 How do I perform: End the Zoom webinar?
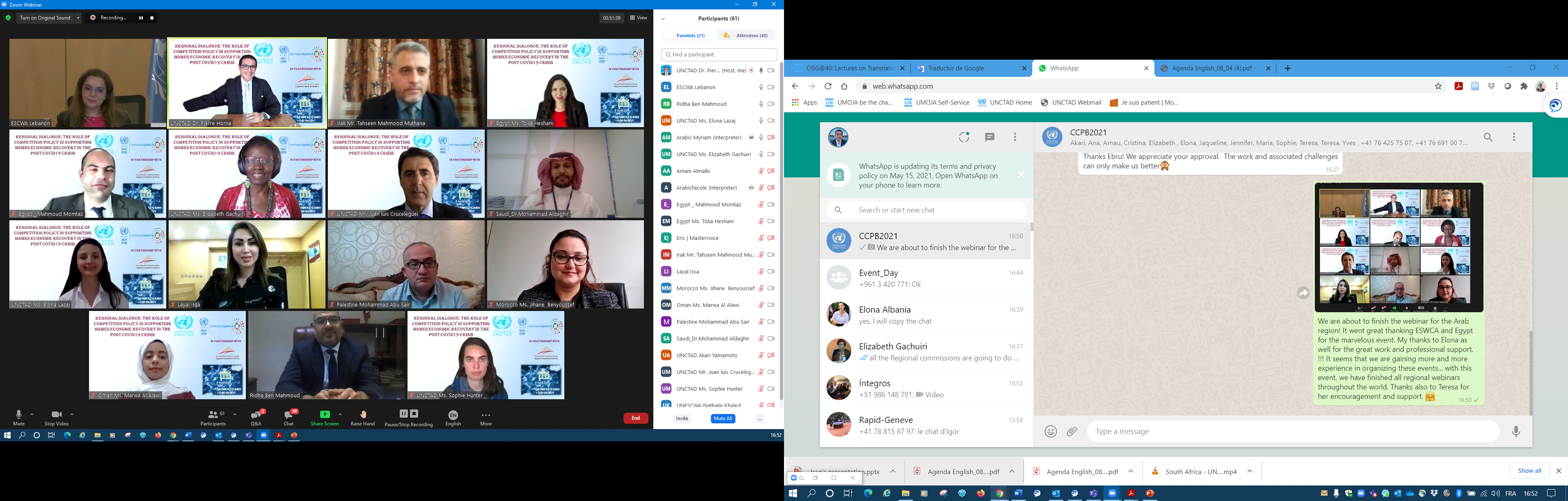635,418
